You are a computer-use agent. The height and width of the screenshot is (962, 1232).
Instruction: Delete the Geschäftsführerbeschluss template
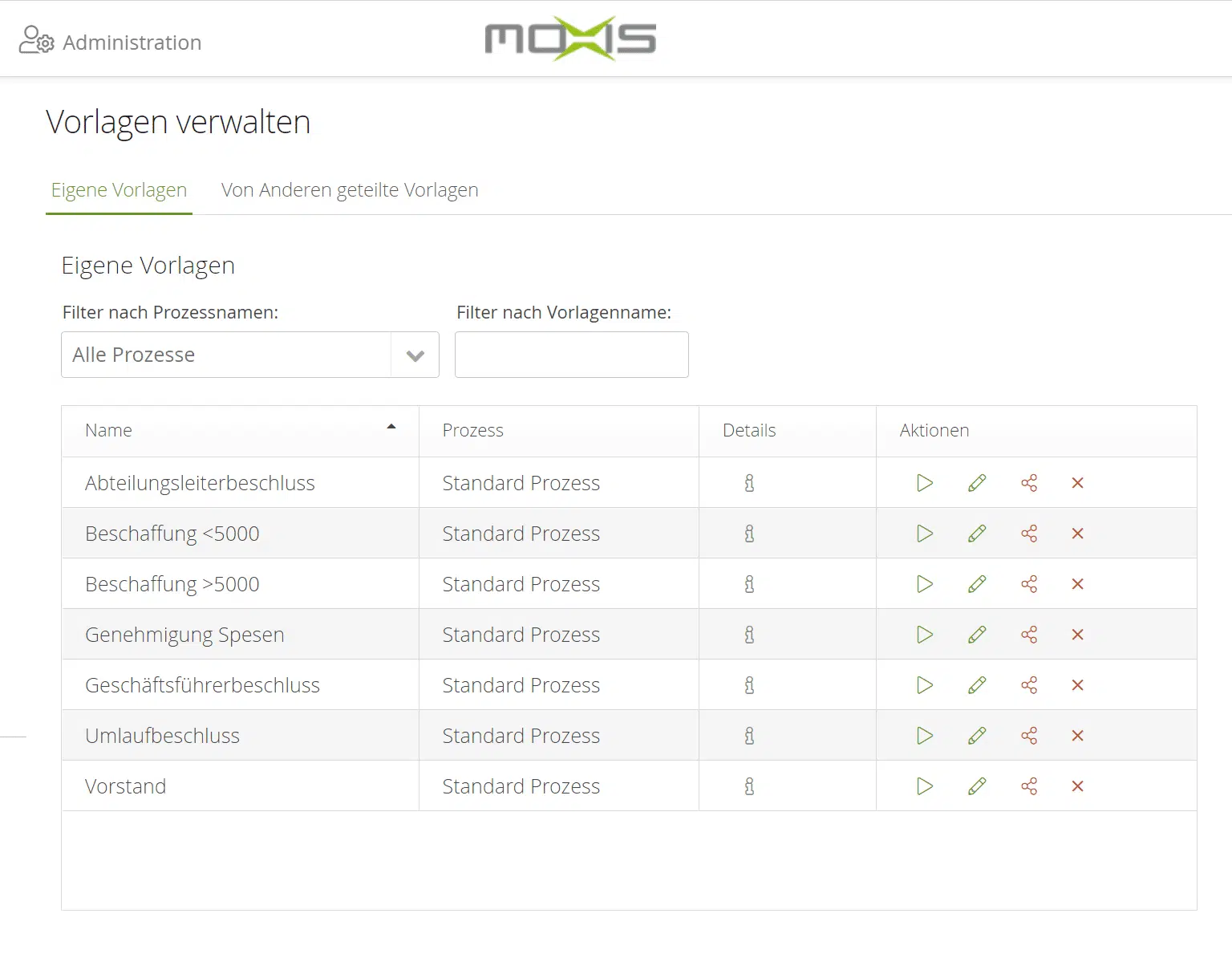tap(1078, 685)
